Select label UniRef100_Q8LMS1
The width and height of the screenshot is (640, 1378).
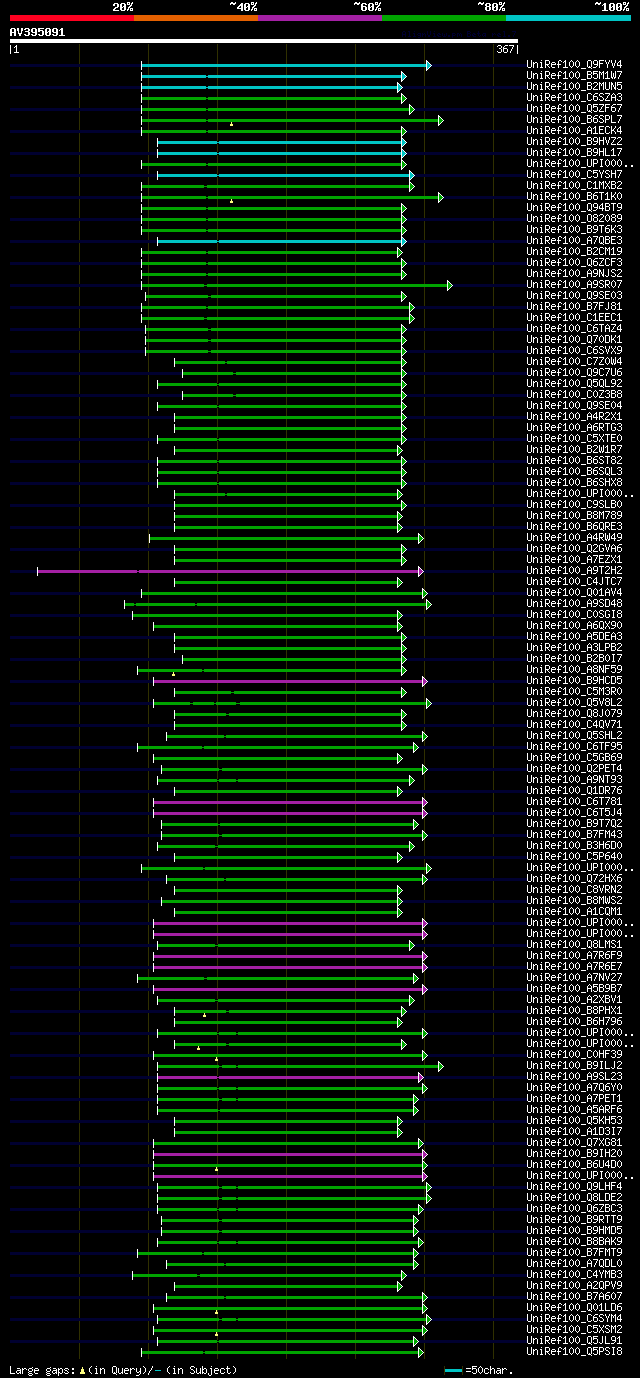click(x=574, y=945)
